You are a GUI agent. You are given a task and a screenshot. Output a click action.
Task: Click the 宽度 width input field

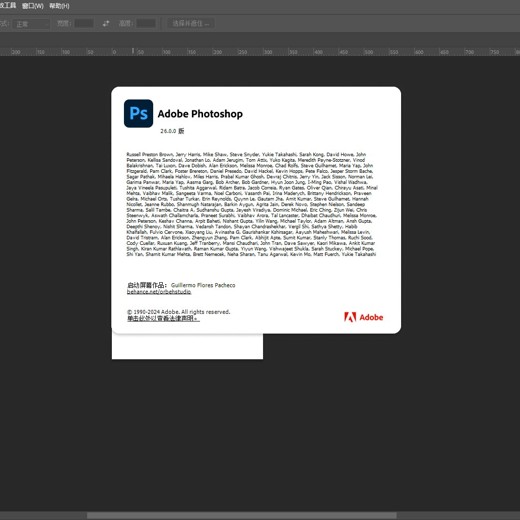(x=84, y=23)
